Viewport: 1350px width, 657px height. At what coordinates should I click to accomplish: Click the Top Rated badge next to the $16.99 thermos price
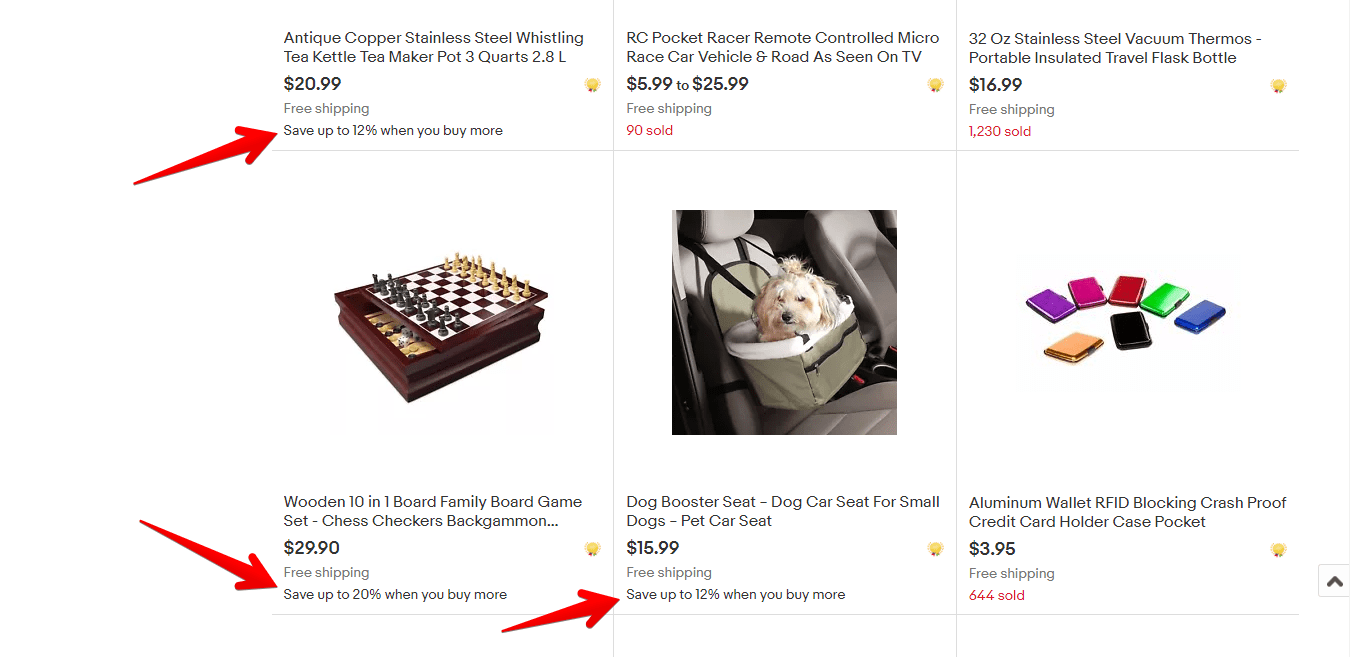tap(1278, 86)
